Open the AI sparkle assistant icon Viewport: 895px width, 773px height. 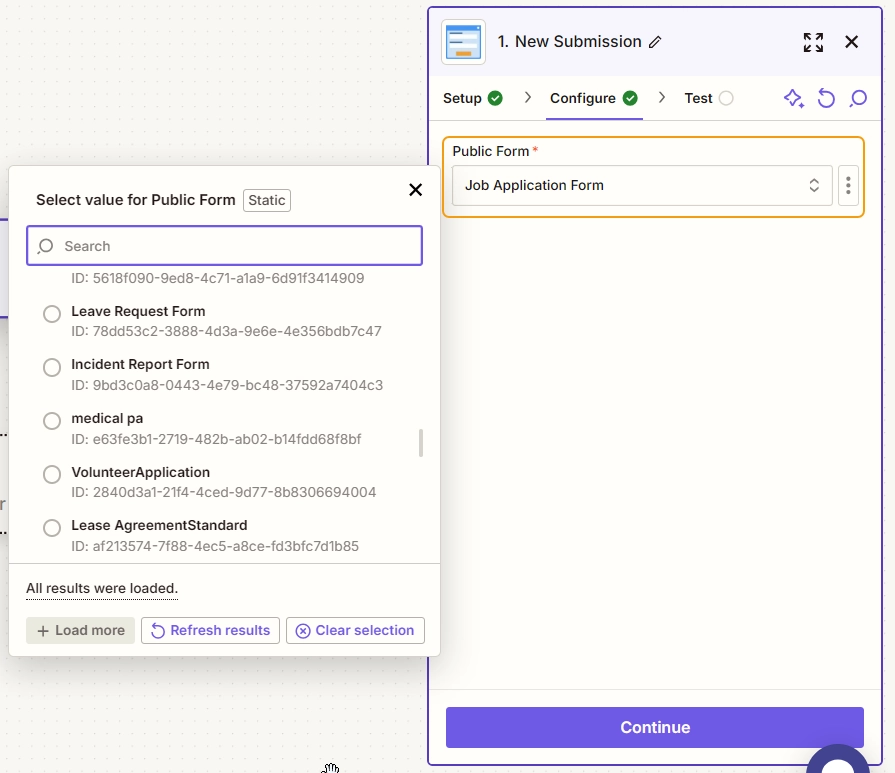coord(793,98)
